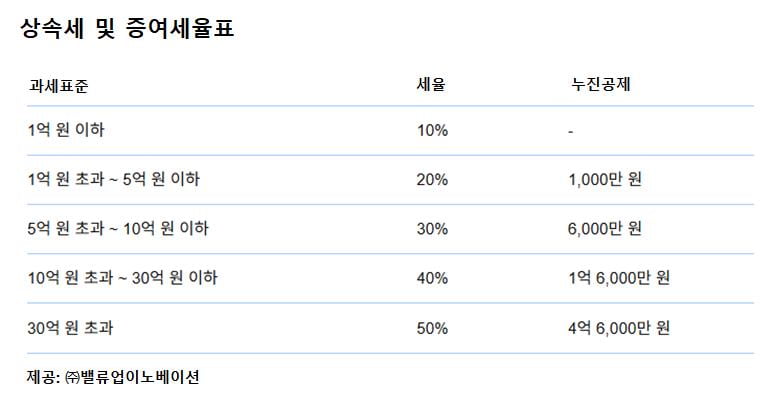Viewport: 773px width, 402px height.
Task: Click the 세율 column header
Action: (x=430, y=84)
